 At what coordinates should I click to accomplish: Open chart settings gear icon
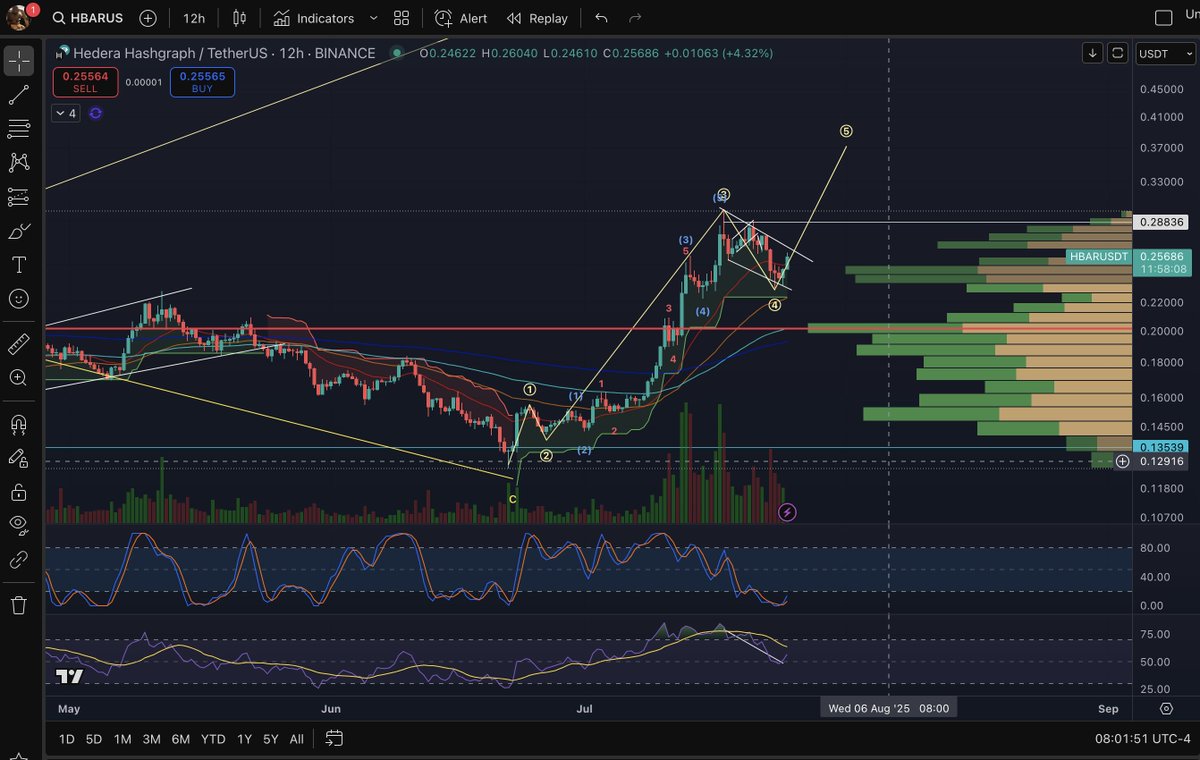pos(1166,708)
